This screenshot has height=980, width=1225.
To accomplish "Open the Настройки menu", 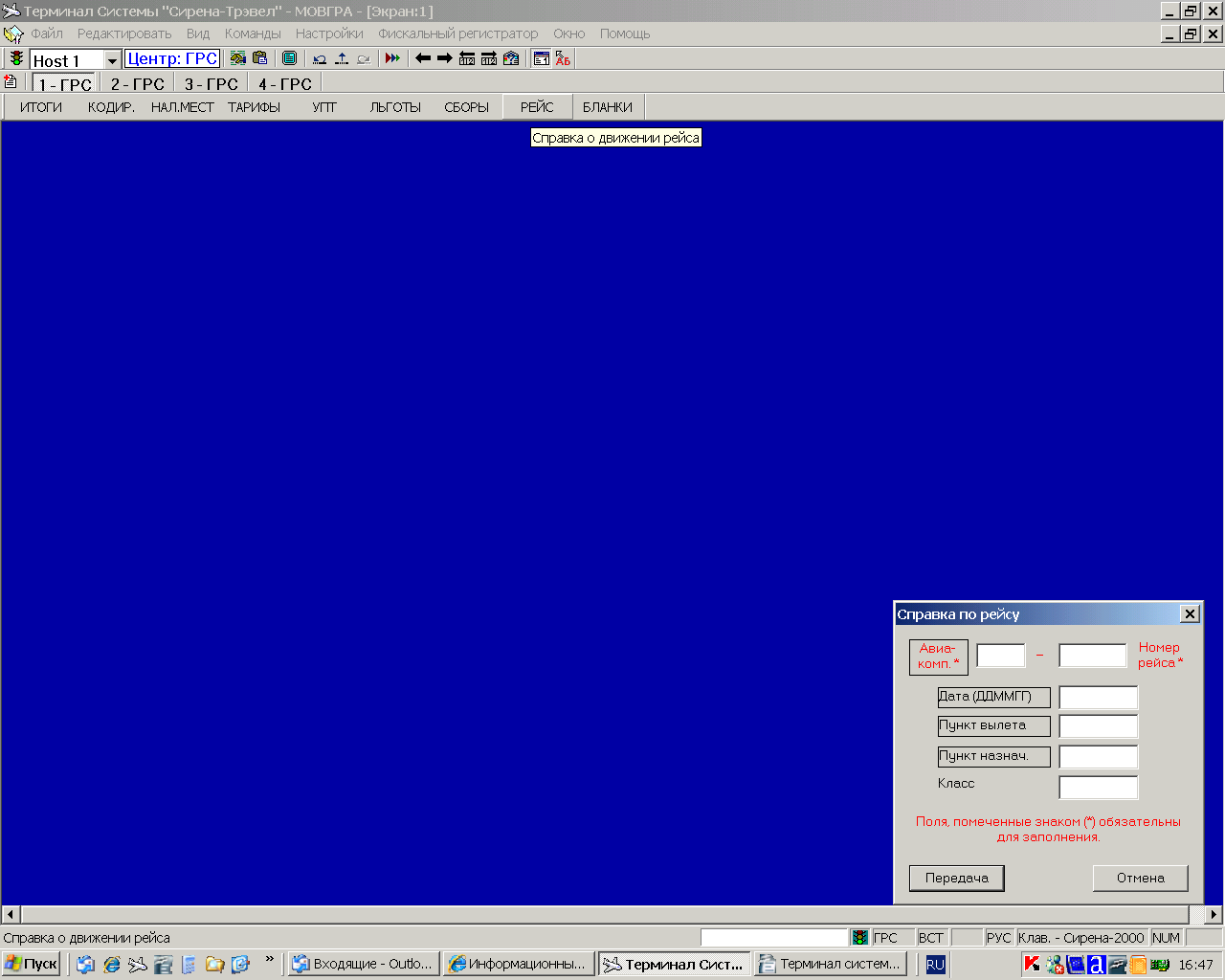I will pos(329,33).
